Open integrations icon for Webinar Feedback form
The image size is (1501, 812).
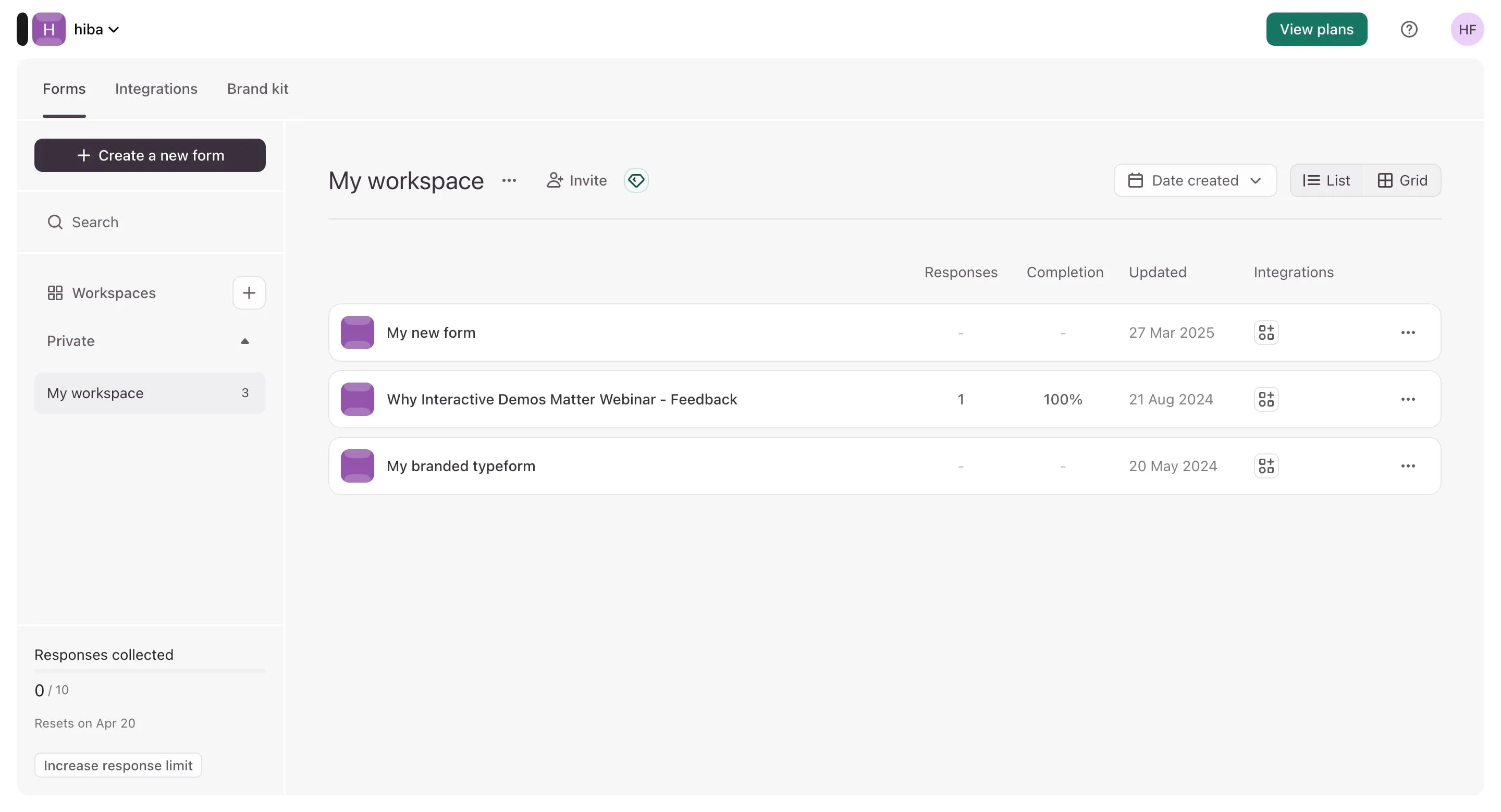(1266, 400)
